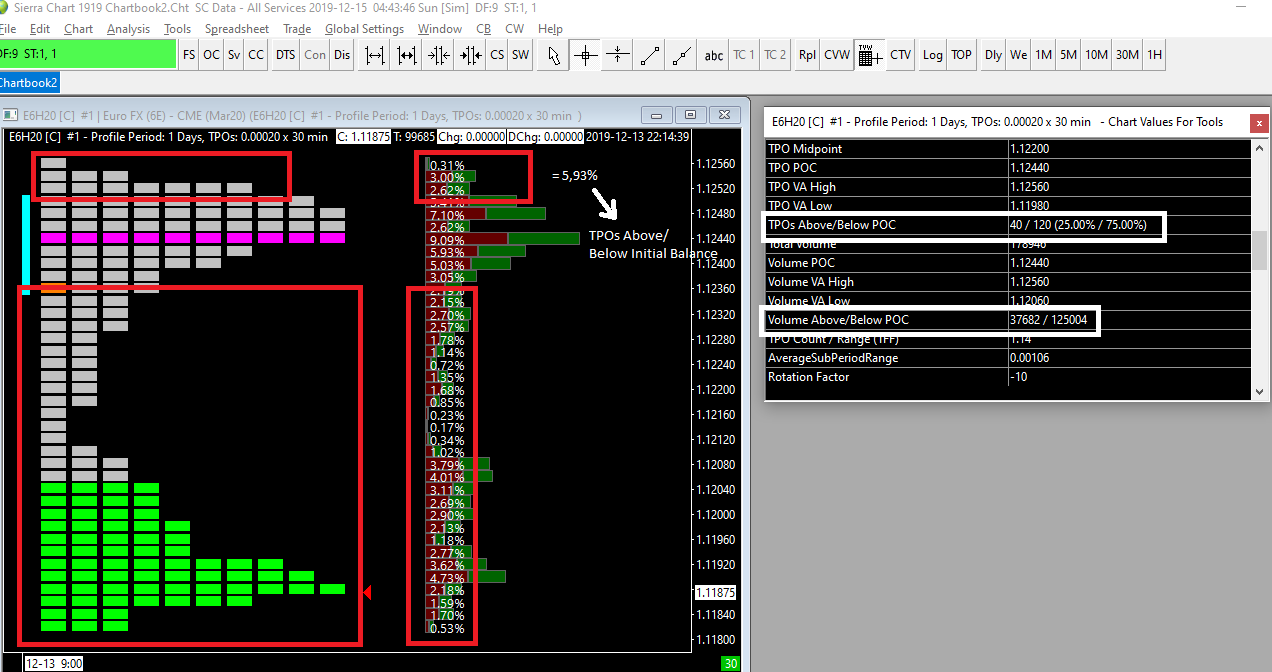Click the tool values window grid icon
Viewport: 1272px width, 672px height.
[869, 55]
